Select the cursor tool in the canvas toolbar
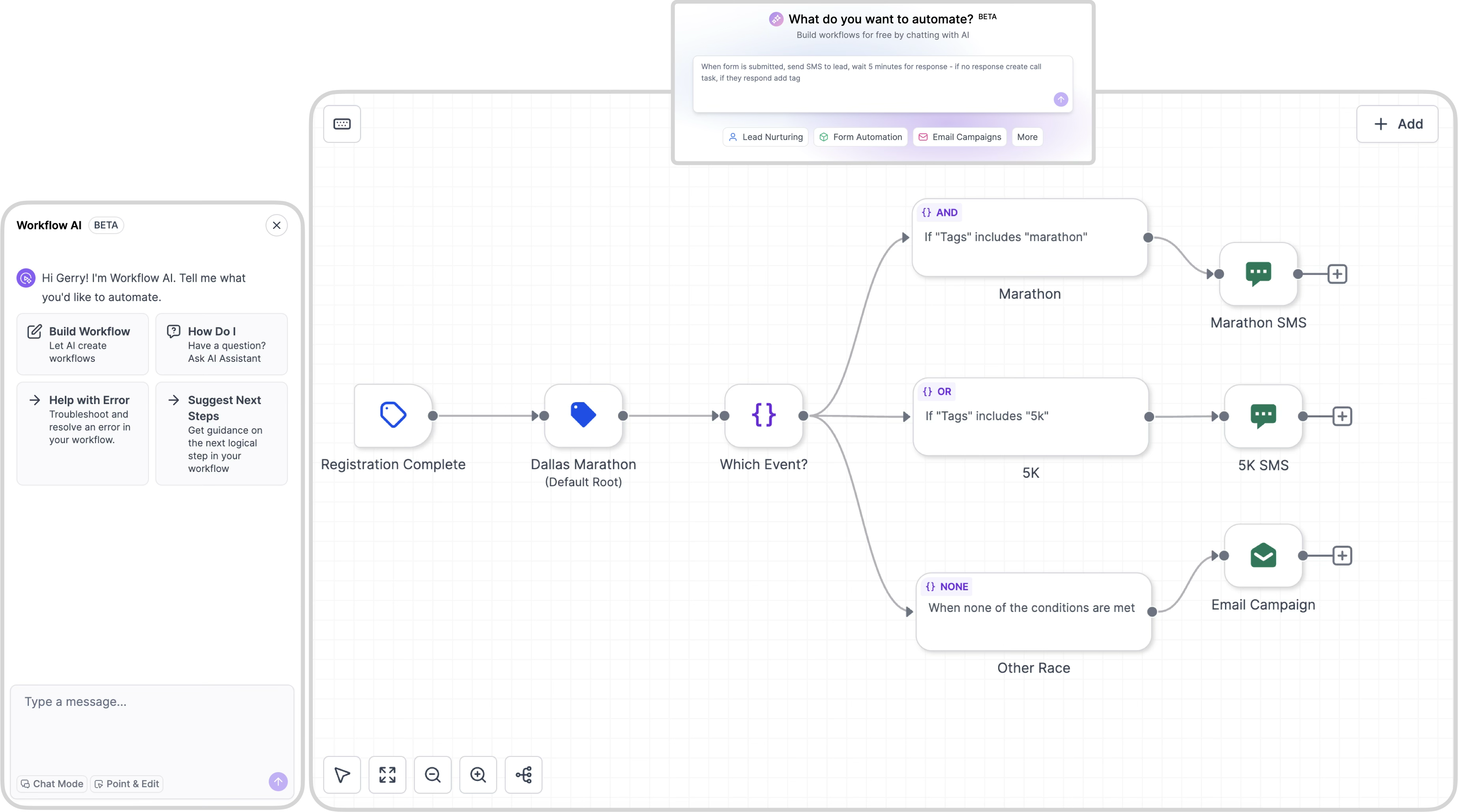 (x=342, y=775)
